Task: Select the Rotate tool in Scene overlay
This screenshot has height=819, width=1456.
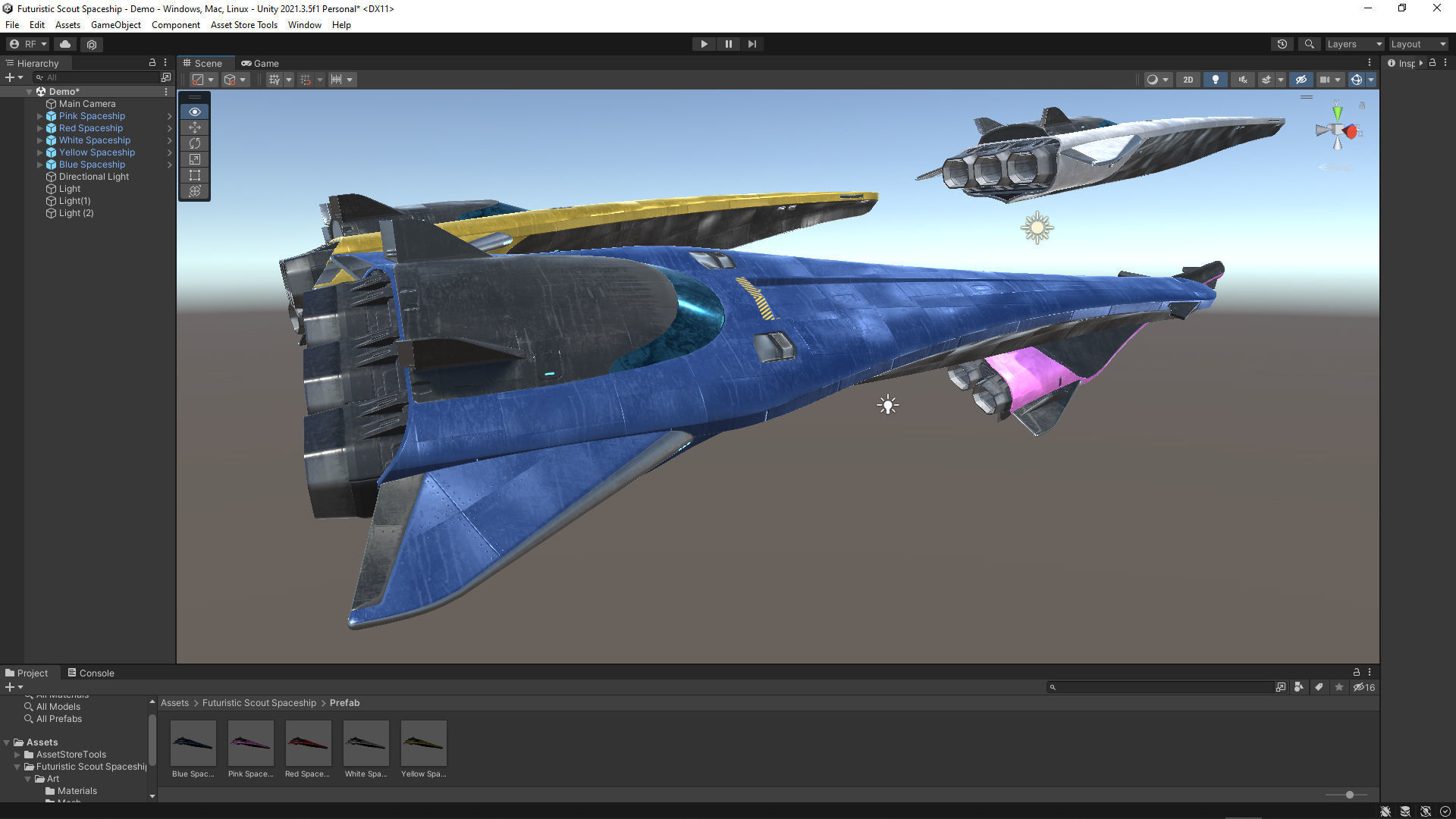Action: click(195, 143)
